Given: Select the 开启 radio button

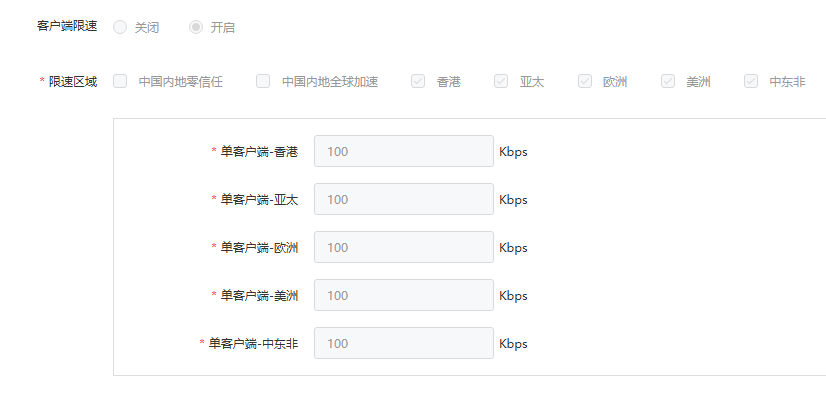Looking at the screenshot, I should pyautogui.click(x=196, y=27).
